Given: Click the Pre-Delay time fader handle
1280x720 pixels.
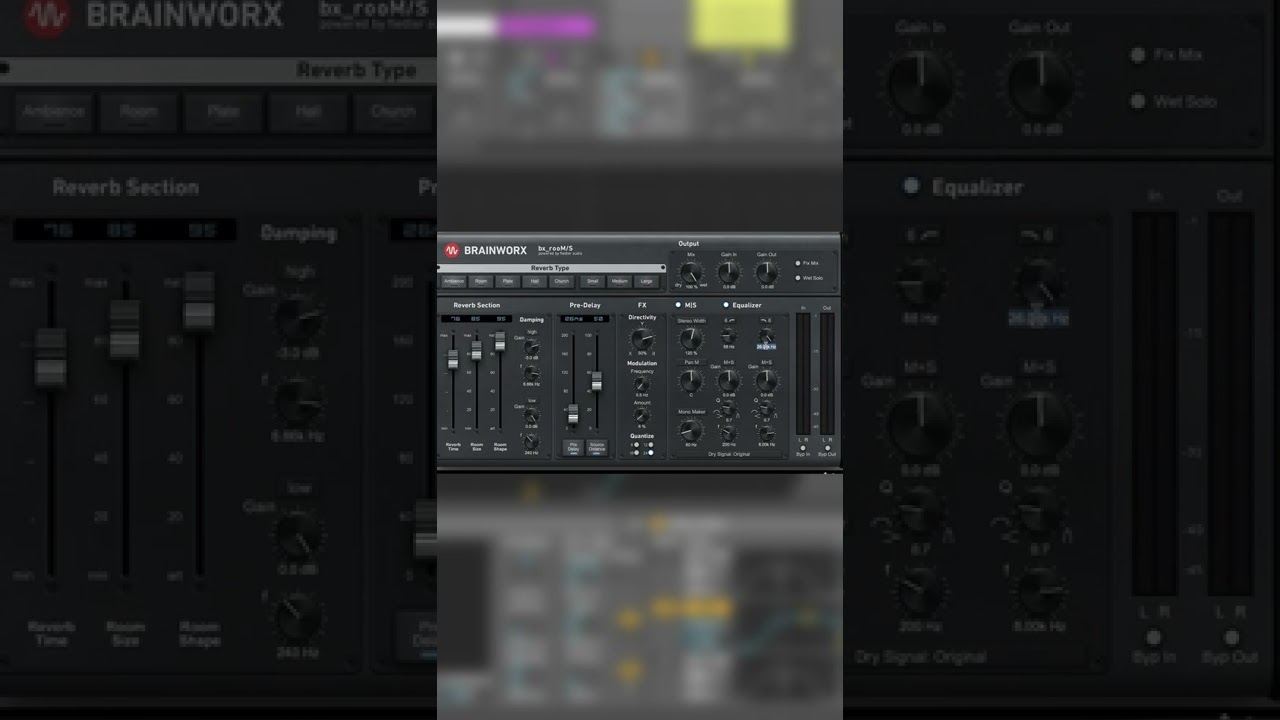Looking at the screenshot, I should [573, 414].
